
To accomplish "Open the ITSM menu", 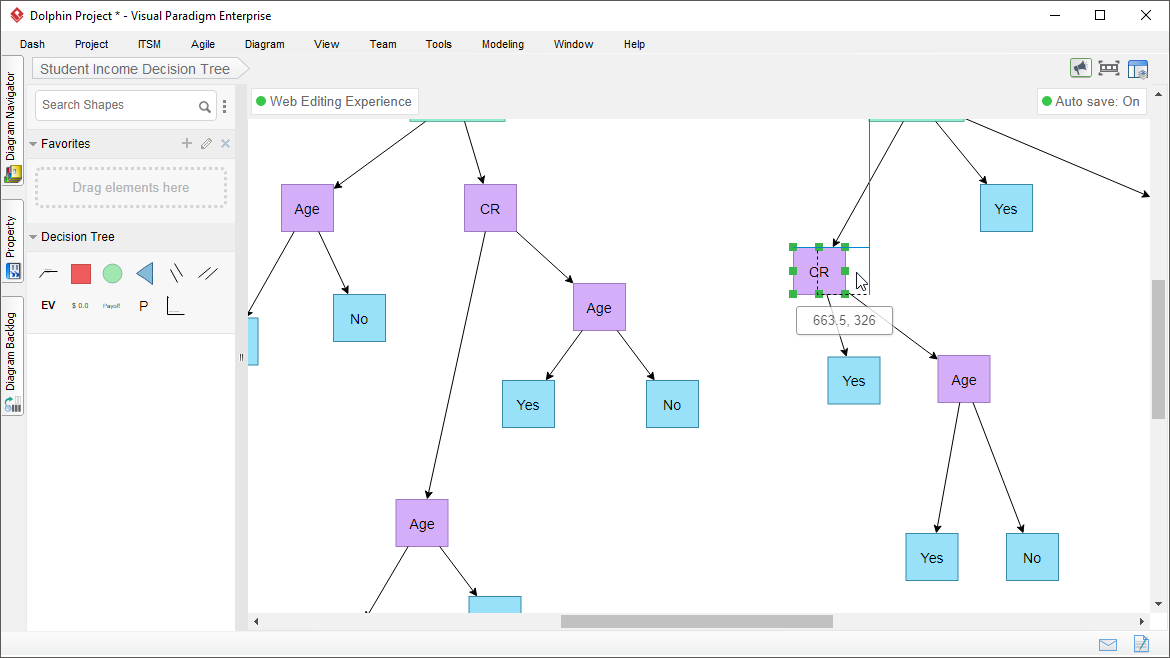I will [149, 44].
